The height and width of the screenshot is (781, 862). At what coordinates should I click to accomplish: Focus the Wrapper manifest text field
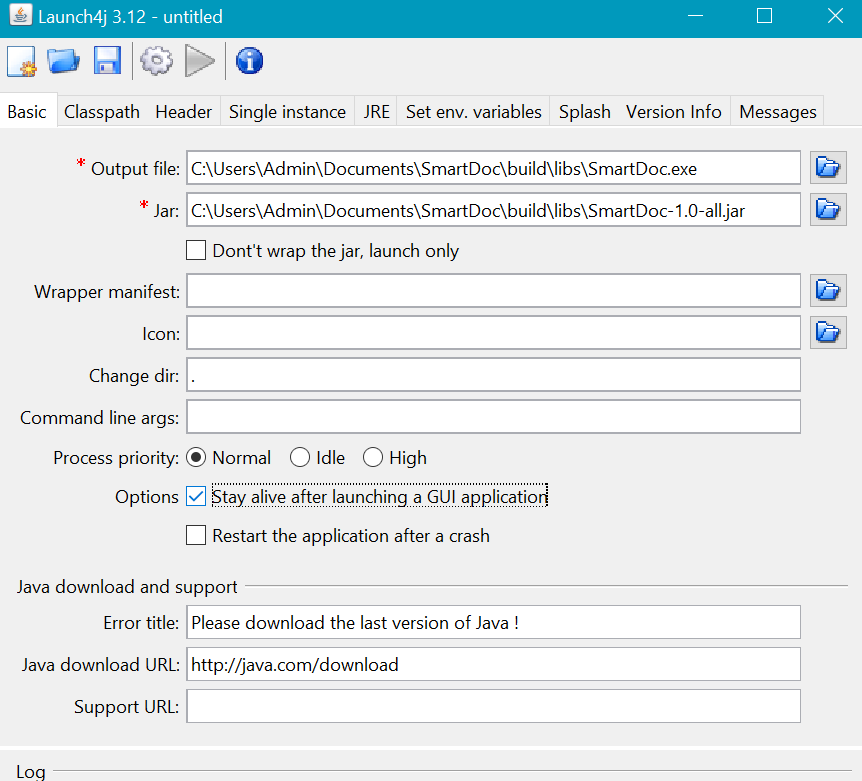coord(493,291)
